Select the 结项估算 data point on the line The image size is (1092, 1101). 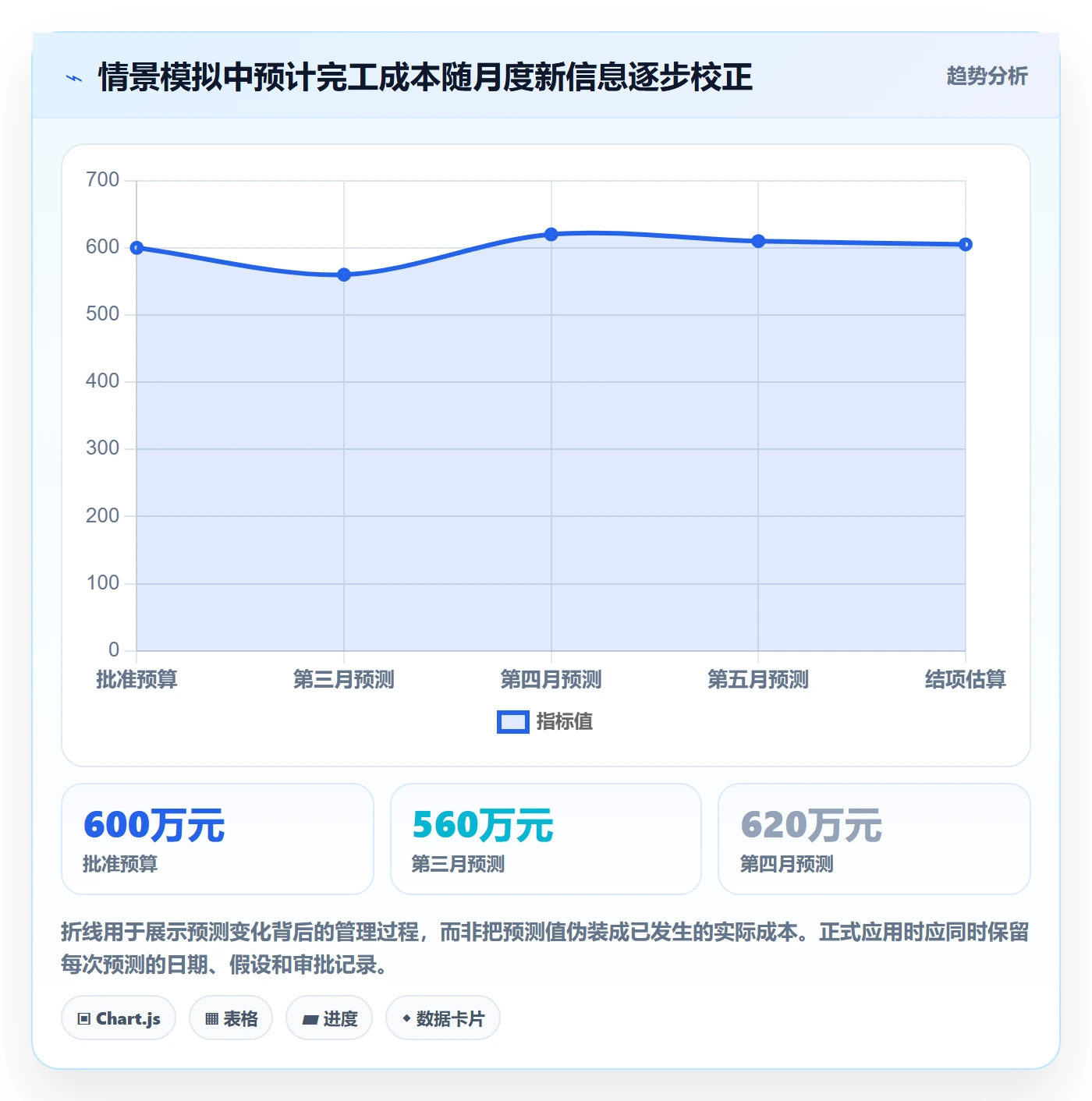pyautogui.click(x=965, y=244)
